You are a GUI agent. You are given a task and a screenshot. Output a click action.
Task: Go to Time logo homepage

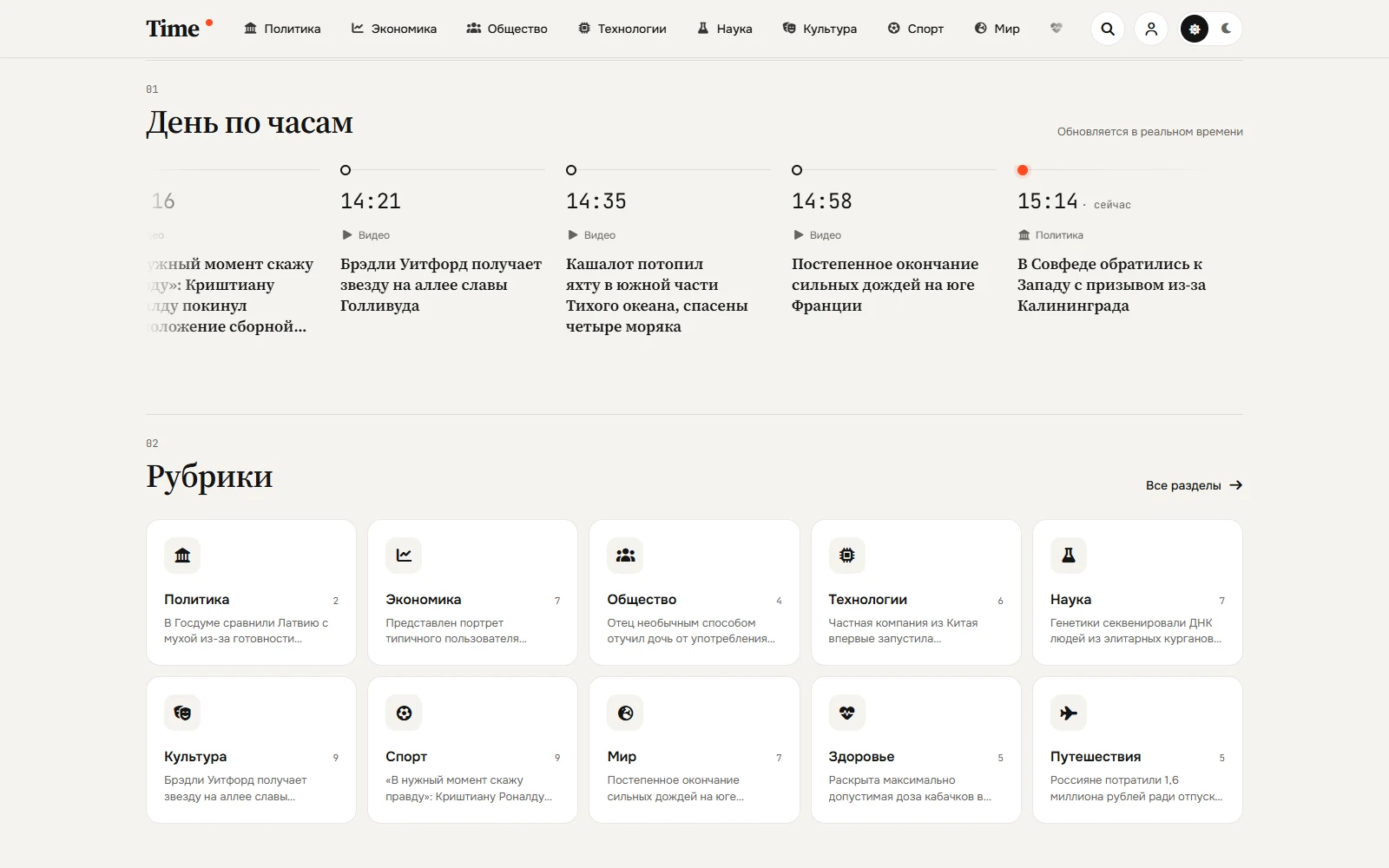(x=179, y=28)
